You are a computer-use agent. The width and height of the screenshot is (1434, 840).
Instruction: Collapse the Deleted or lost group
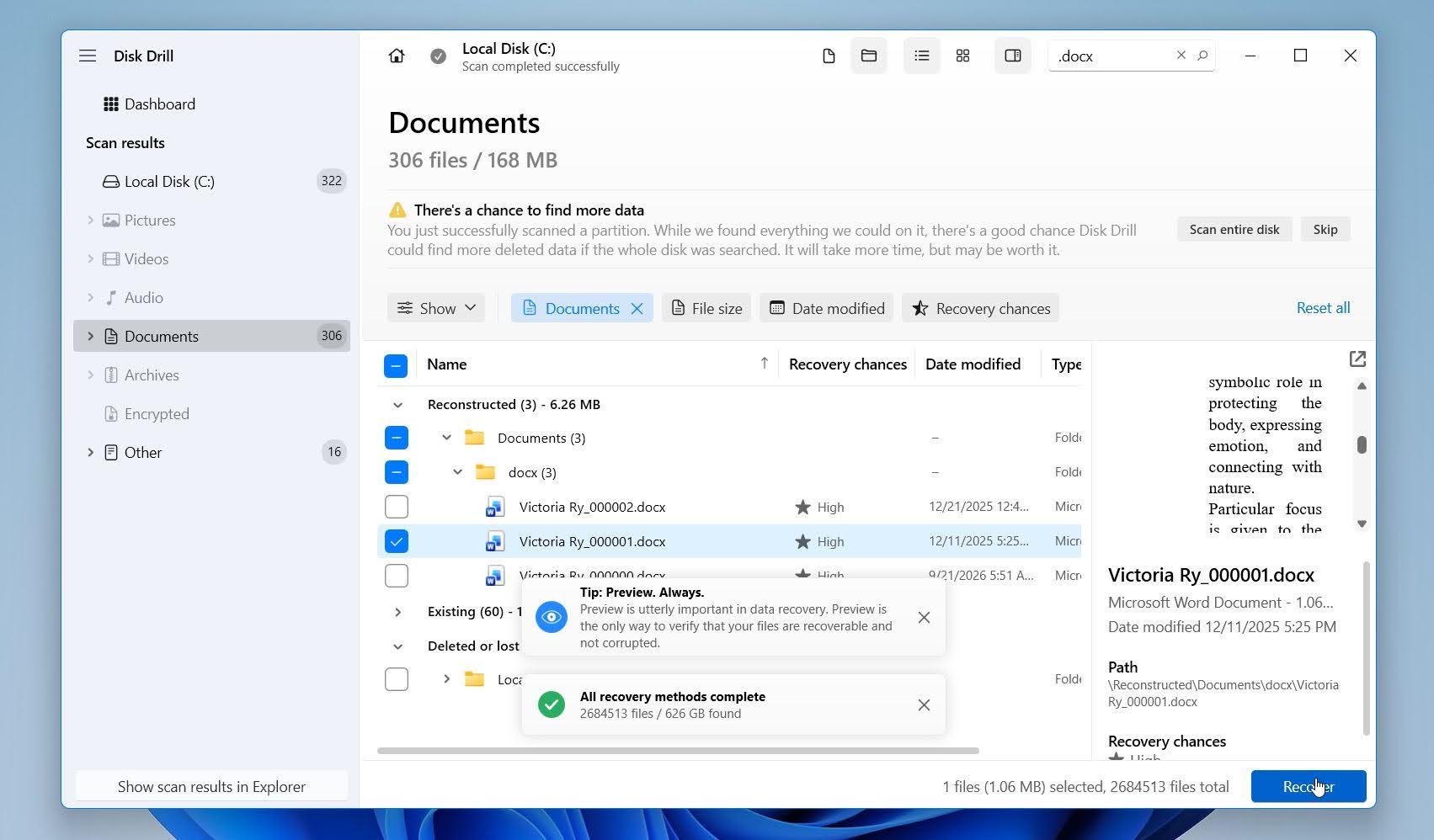pyautogui.click(x=397, y=646)
